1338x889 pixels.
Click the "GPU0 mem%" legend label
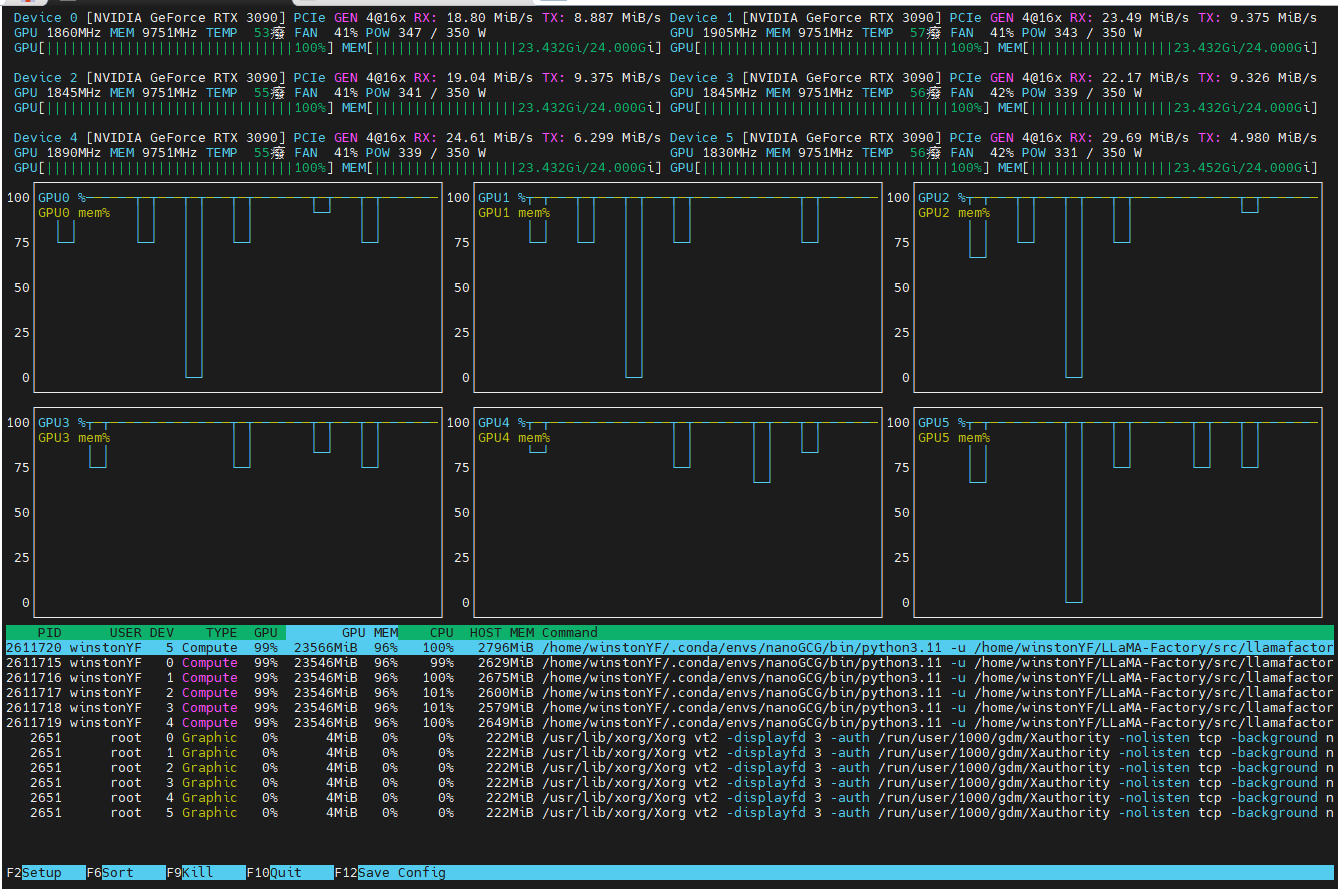[x=74, y=213]
